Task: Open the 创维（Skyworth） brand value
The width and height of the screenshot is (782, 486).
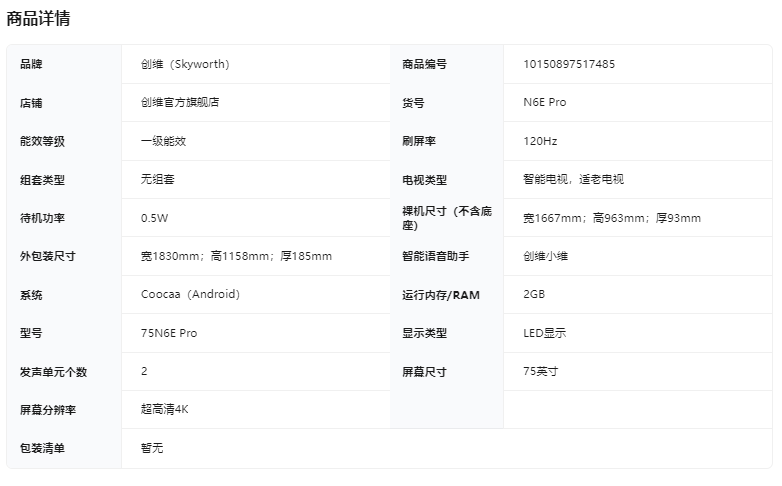Action: tap(185, 64)
